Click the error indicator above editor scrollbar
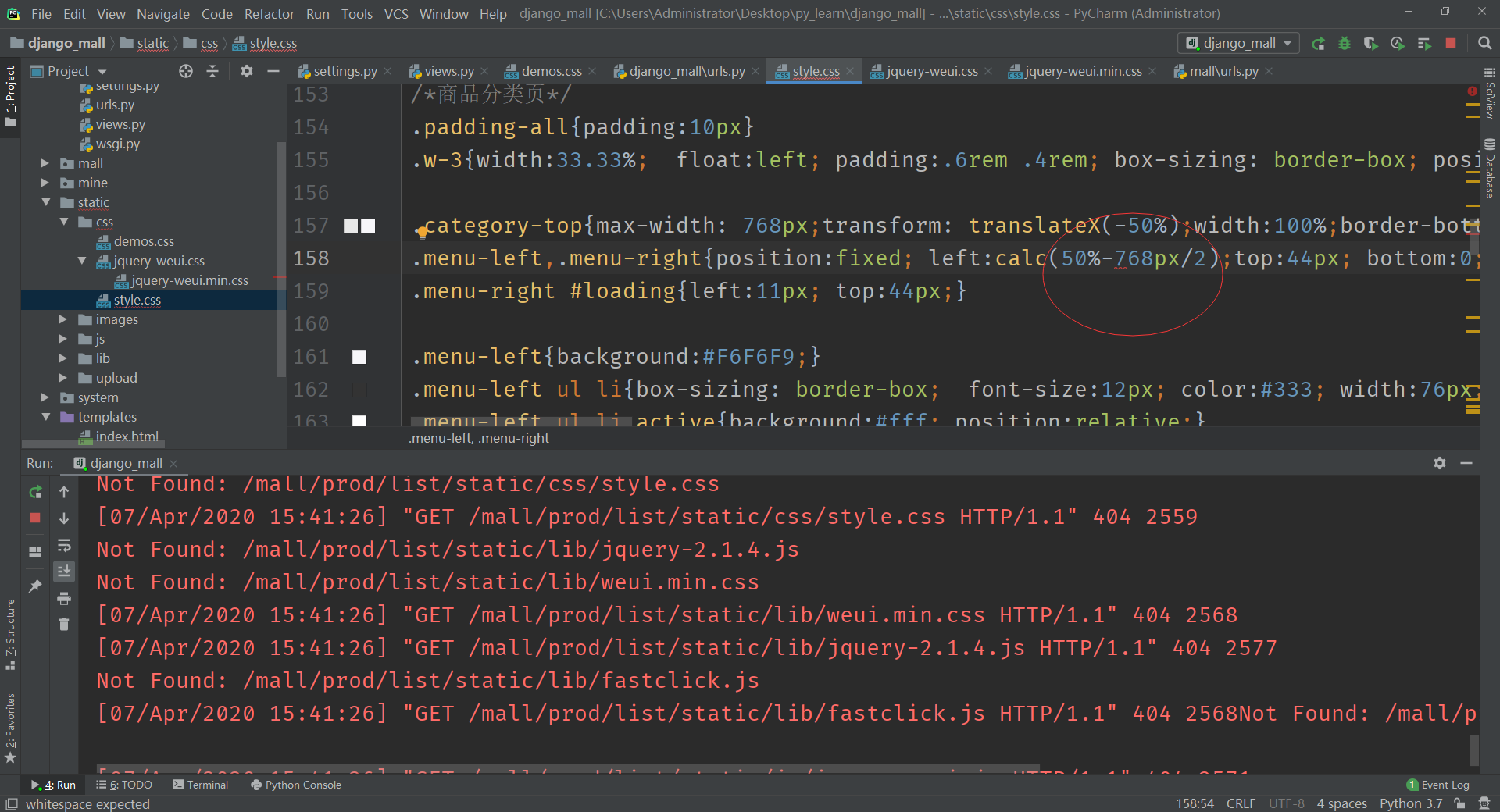 coord(1472,91)
